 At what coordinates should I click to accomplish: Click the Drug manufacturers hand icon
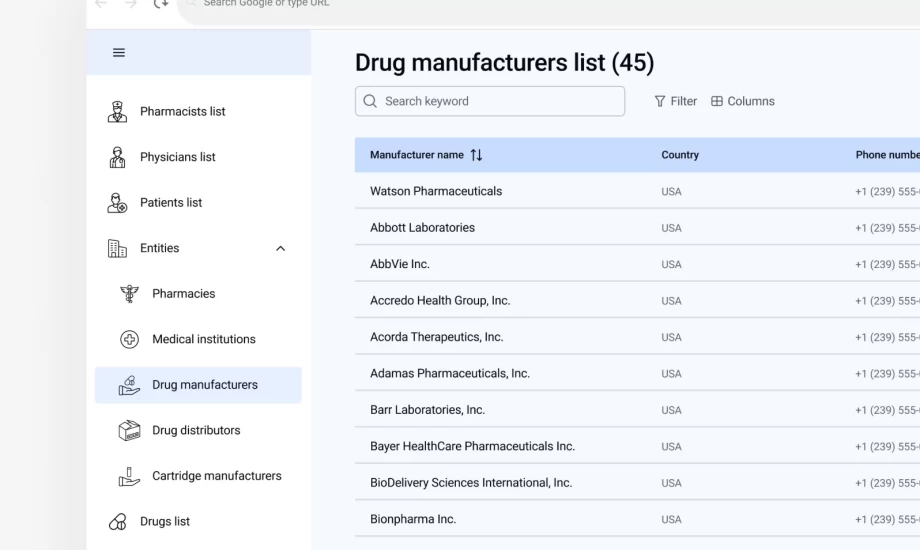pos(129,385)
